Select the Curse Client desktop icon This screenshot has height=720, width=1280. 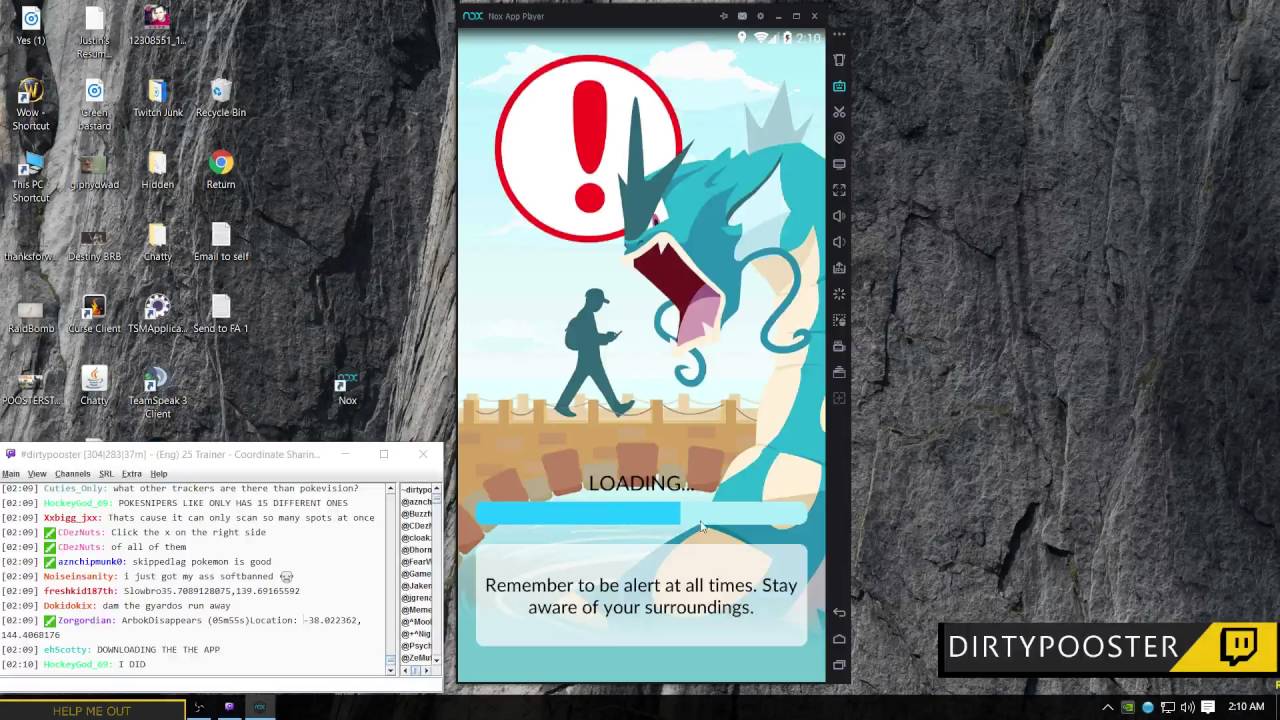(94, 314)
